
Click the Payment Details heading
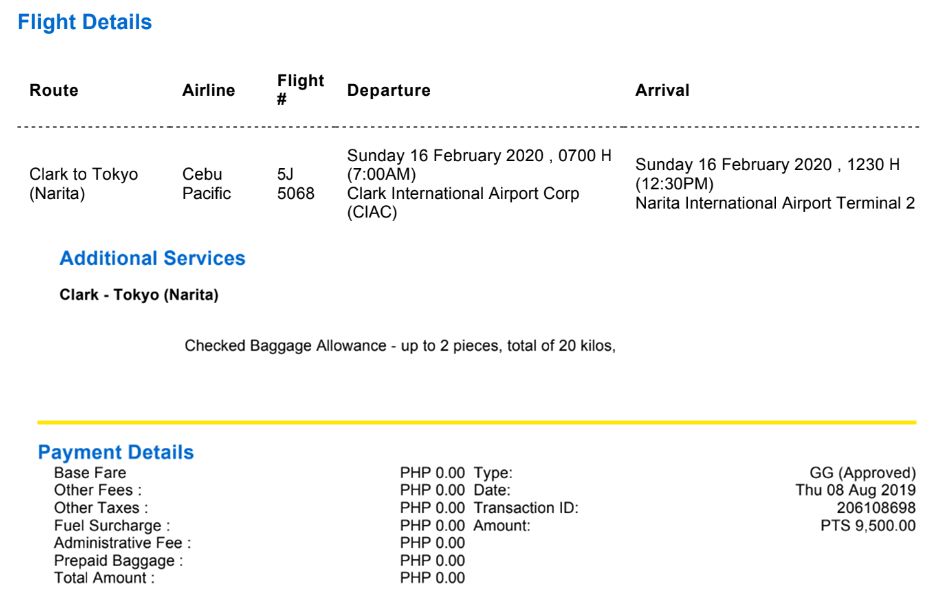click(x=116, y=453)
